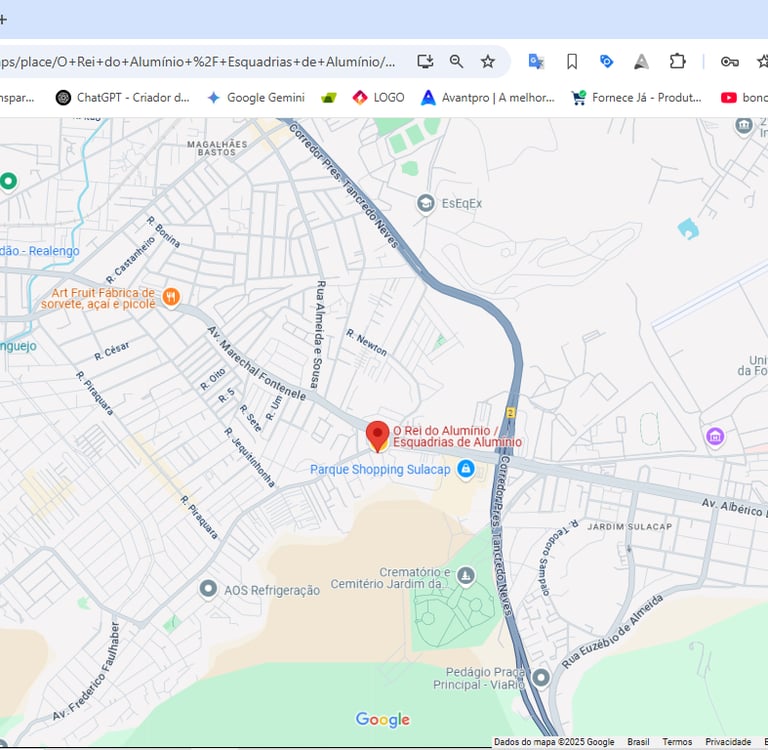This screenshot has height=750, width=768.
Task: Select the EsEqEx school pin
Action: tap(426, 203)
